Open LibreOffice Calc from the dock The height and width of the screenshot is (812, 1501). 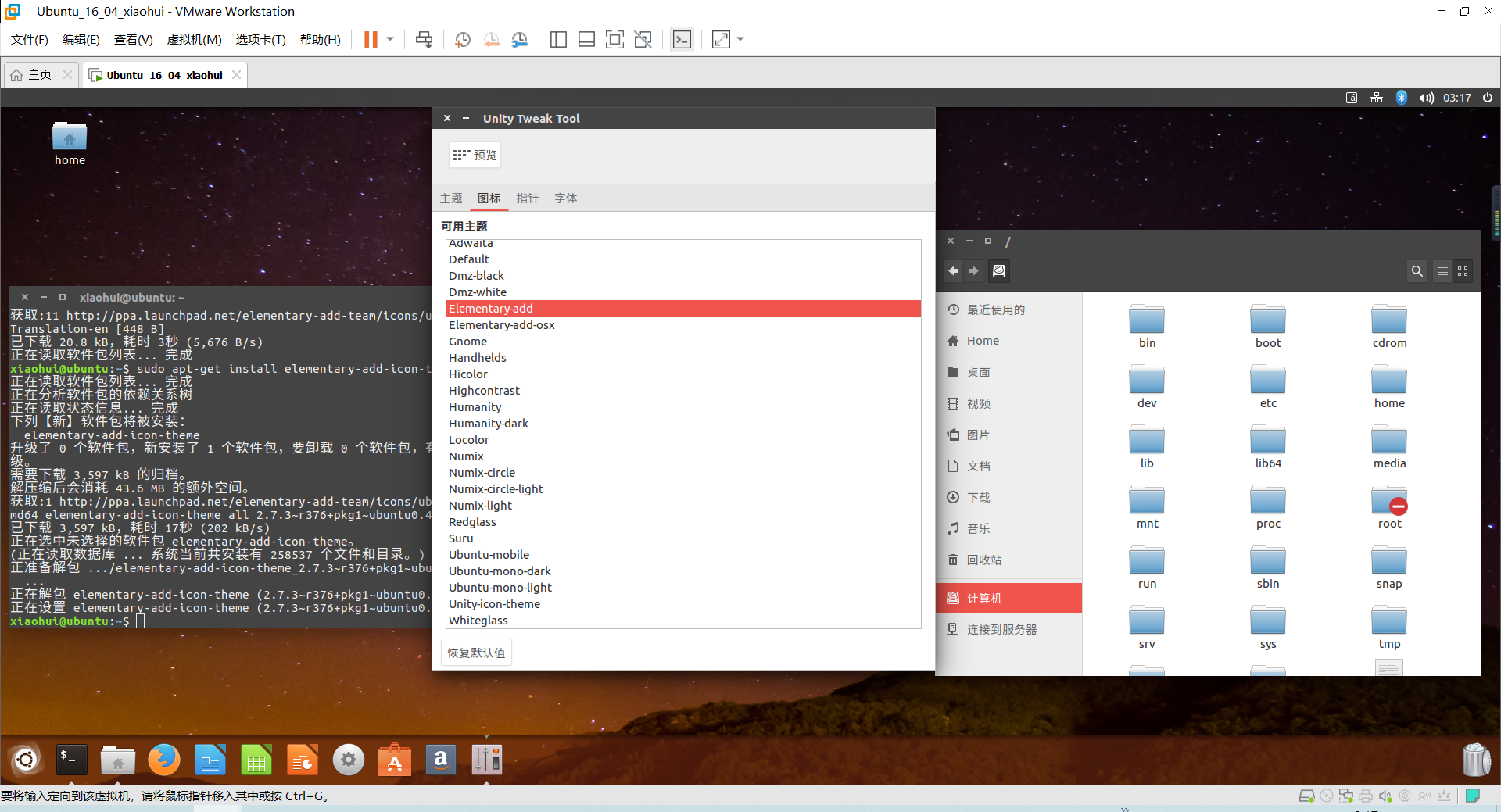(256, 759)
